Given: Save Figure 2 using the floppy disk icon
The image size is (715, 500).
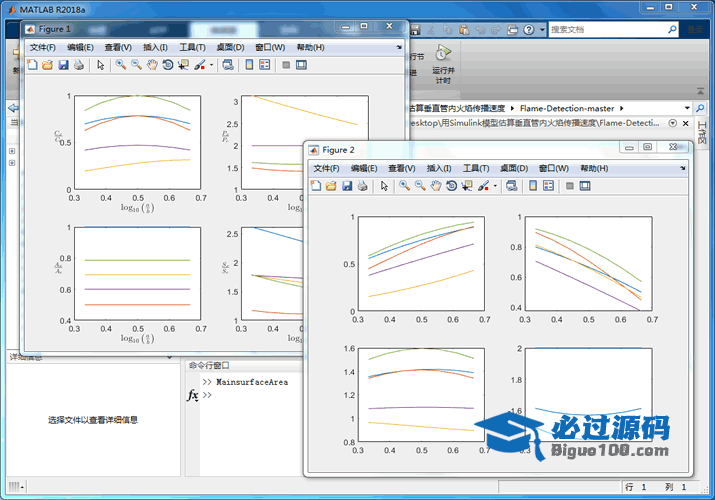Looking at the screenshot, I should click(x=347, y=186).
